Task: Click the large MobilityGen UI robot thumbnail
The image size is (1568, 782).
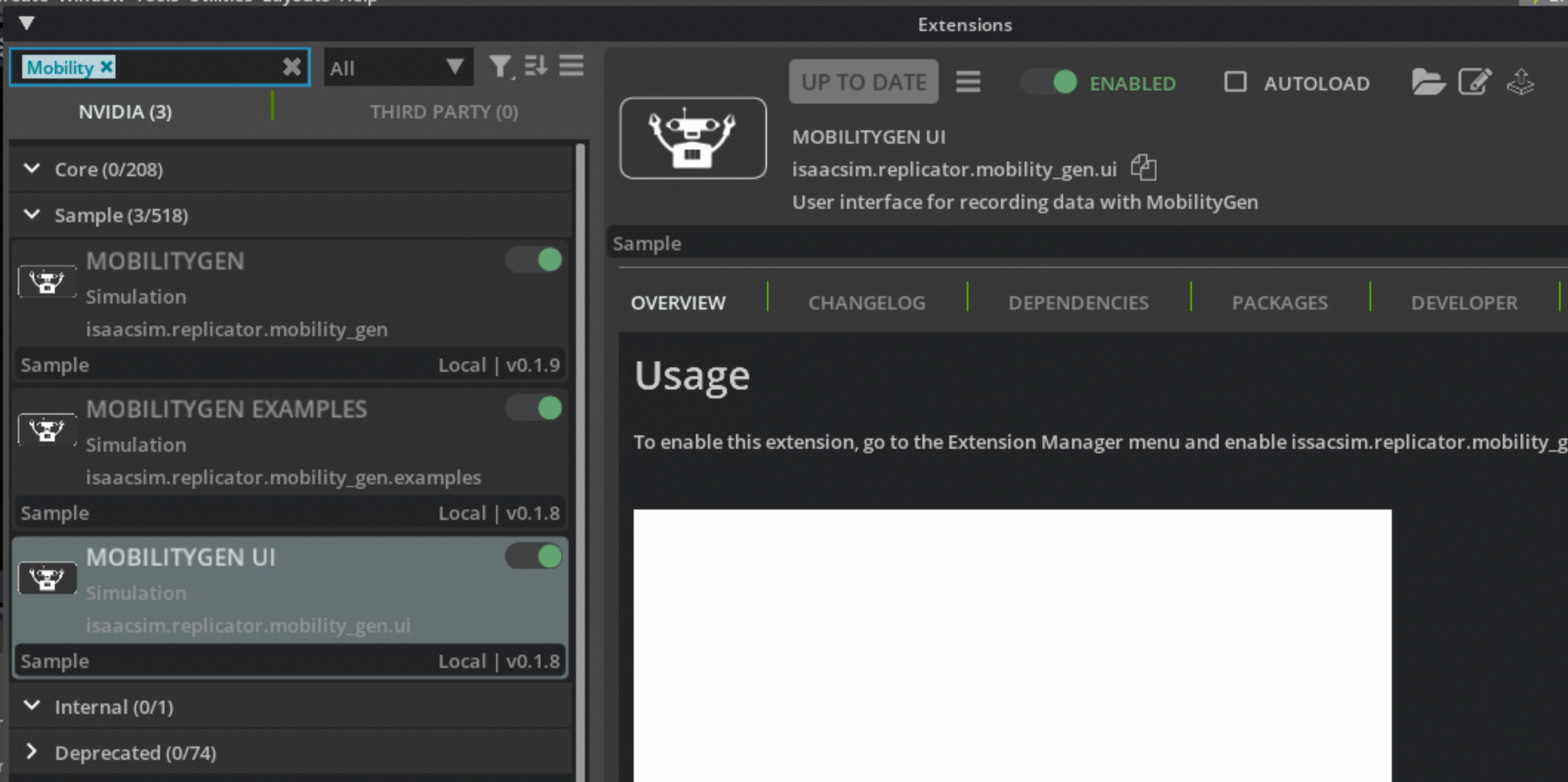Action: click(x=693, y=138)
